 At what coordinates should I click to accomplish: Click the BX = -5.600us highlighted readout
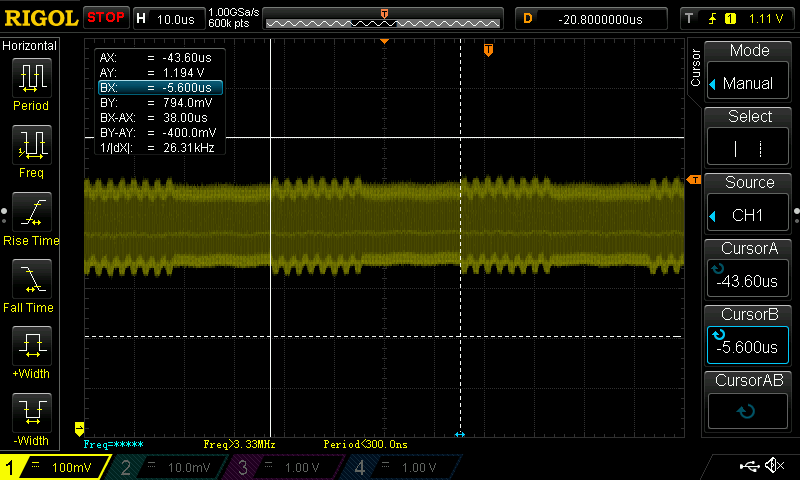[x=160, y=88]
